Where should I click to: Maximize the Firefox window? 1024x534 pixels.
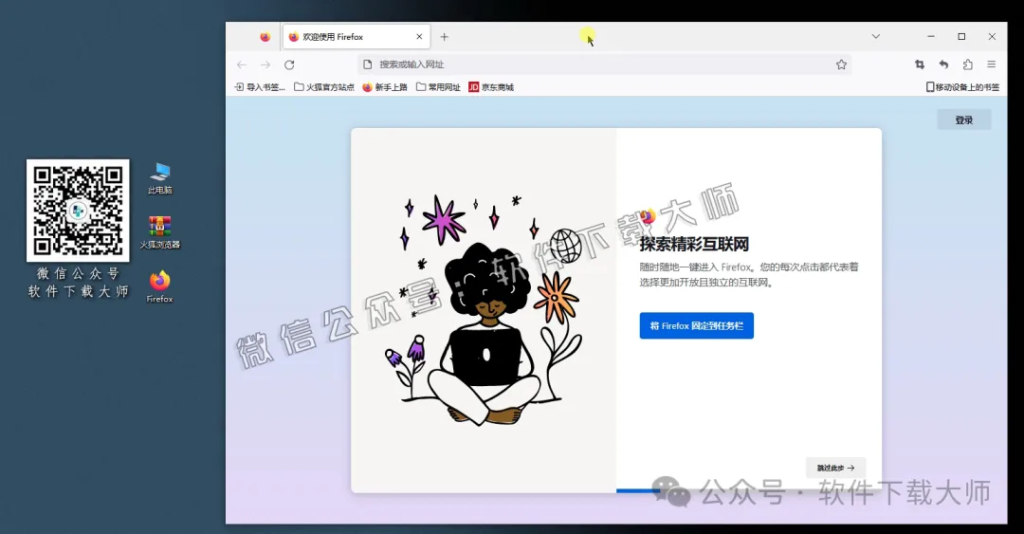[x=961, y=37]
